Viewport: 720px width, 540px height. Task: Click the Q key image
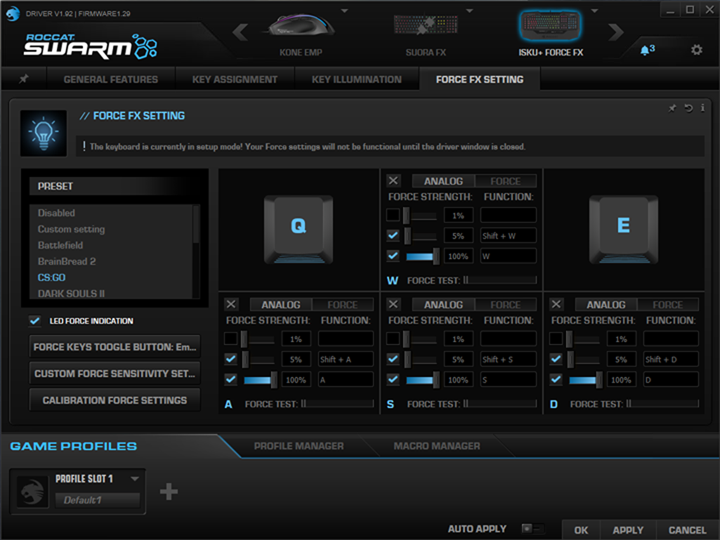point(298,227)
